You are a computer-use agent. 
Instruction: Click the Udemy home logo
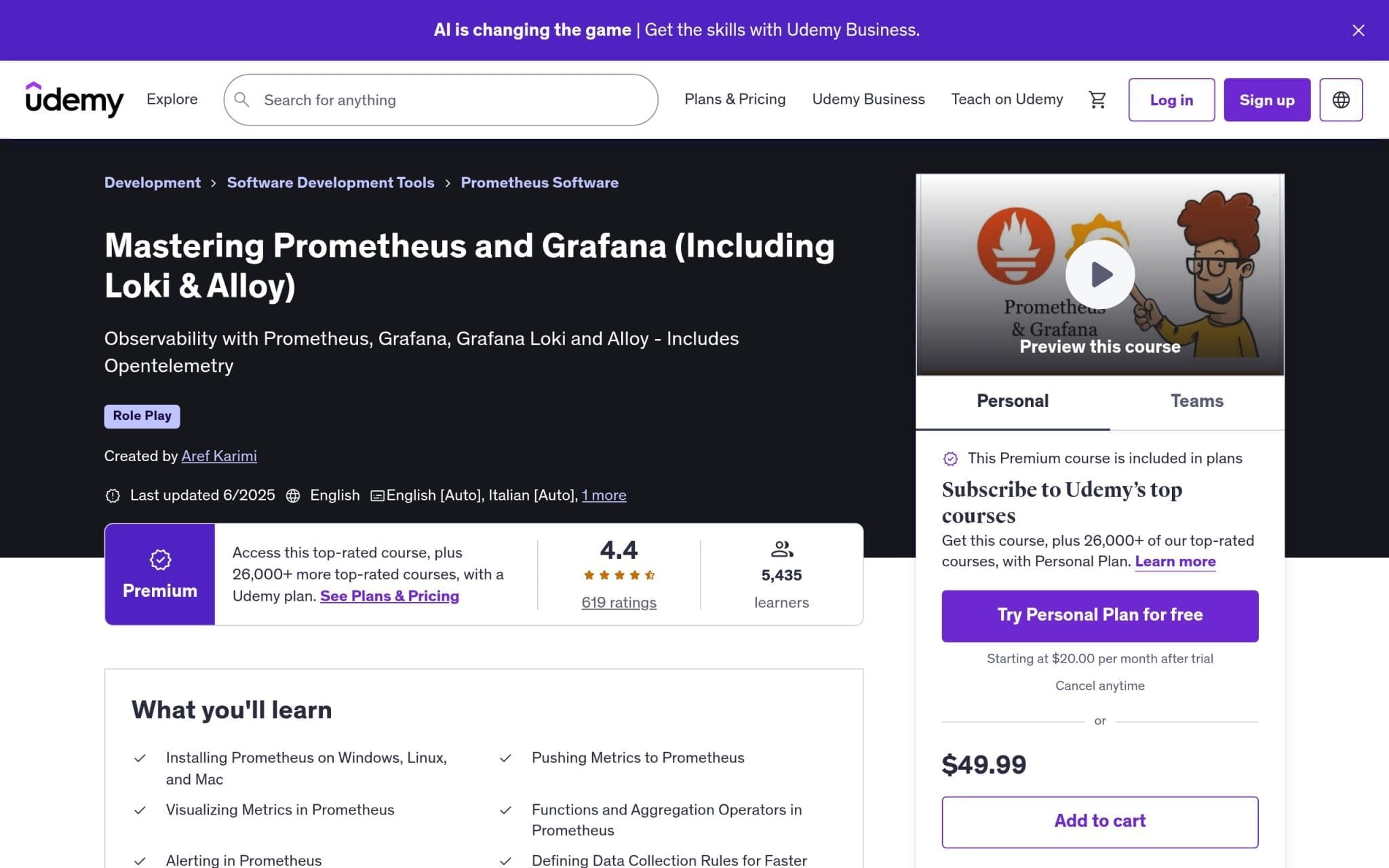(x=75, y=99)
